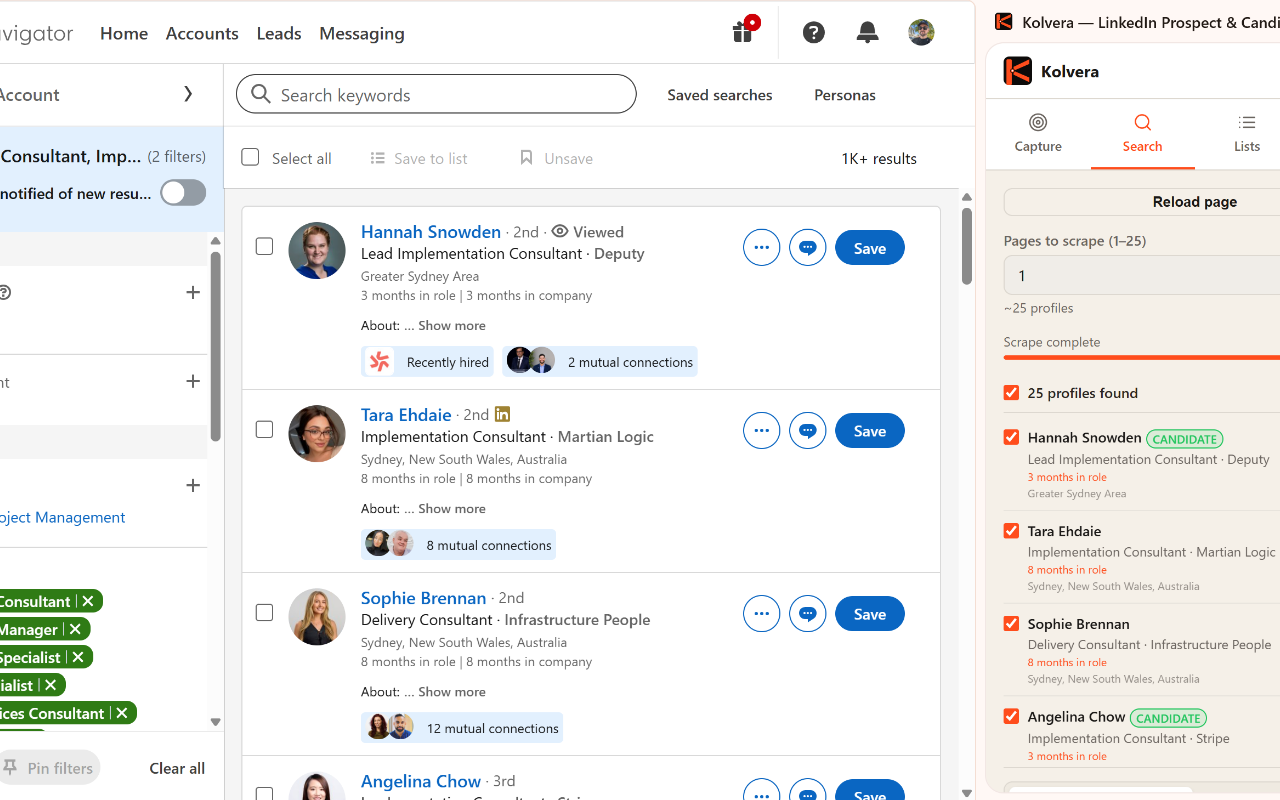Open the Accounts menu item
This screenshot has width=1280, height=800.
coord(202,33)
